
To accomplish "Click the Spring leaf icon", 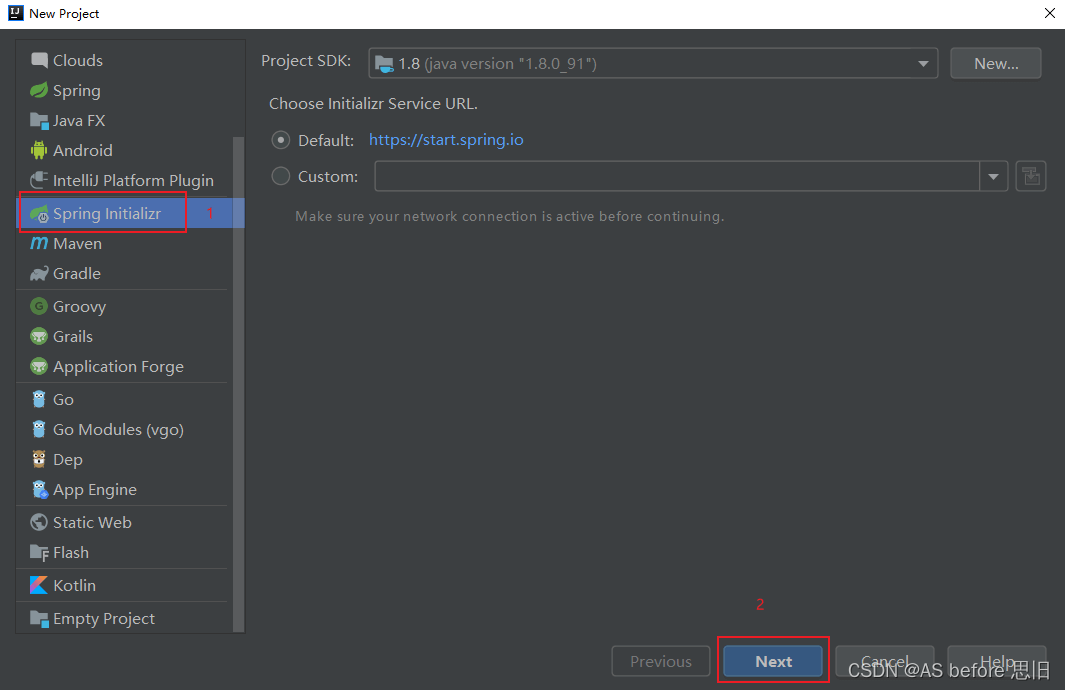I will (x=39, y=90).
